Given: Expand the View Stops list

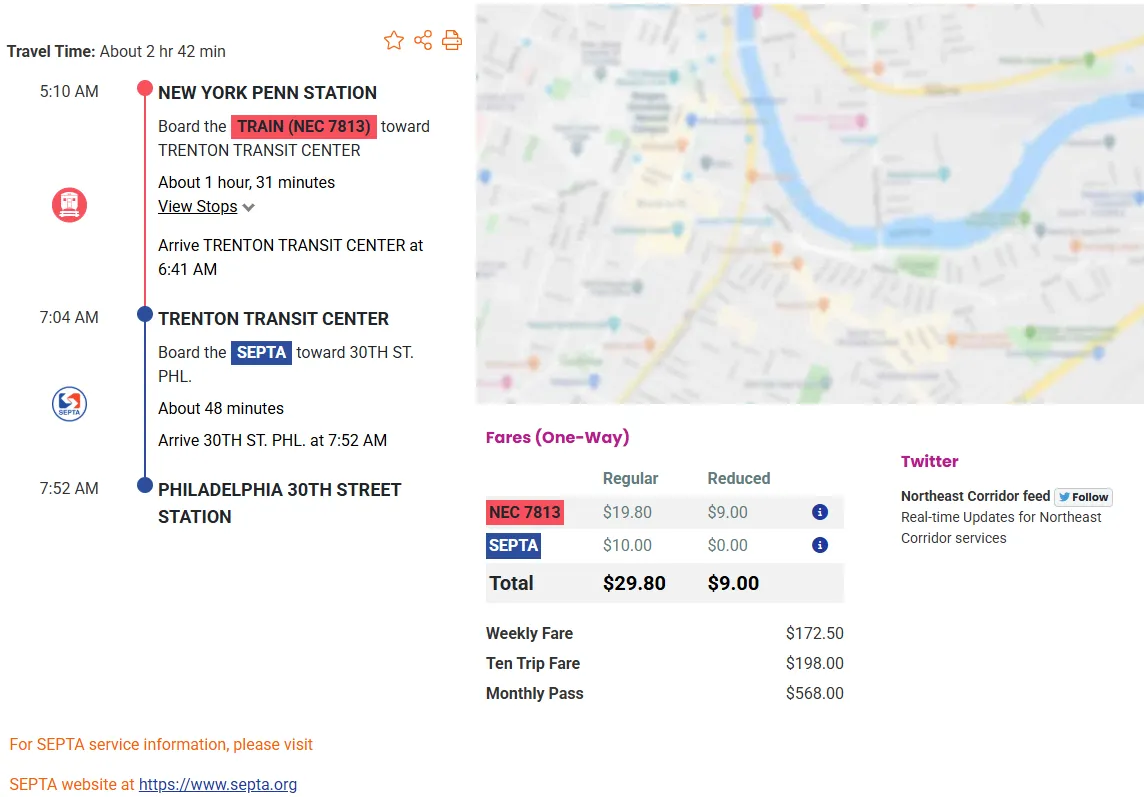Looking at the screenshot, I should (x=198, y=207).
